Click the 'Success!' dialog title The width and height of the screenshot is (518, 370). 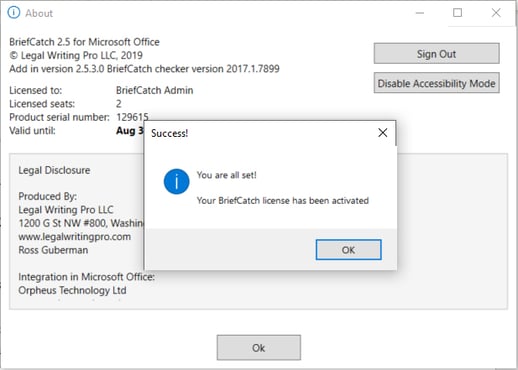[x=169, y=133]
